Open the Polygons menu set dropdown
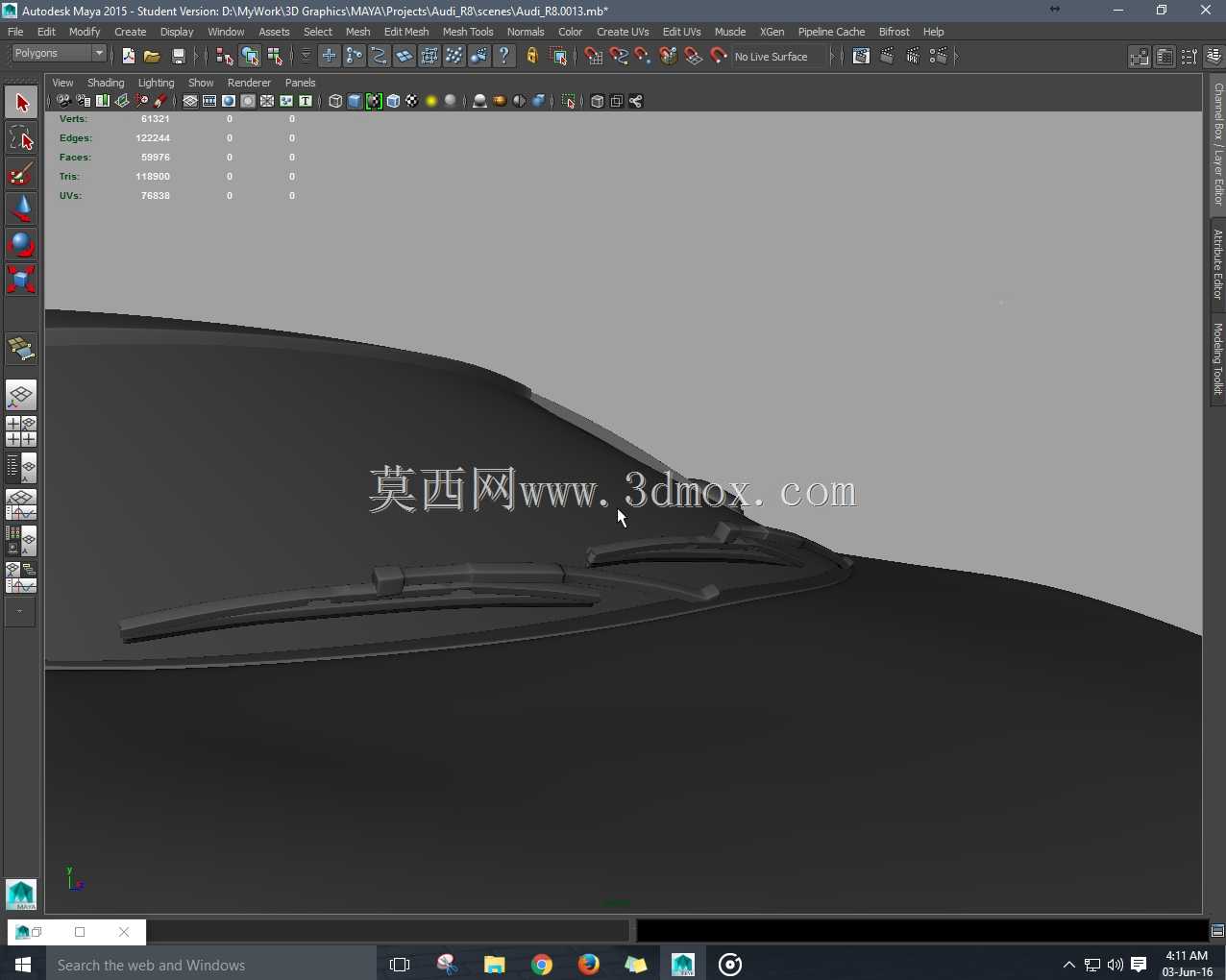The width and height of the screenshot is (1226, 980). tap(58, 54)
